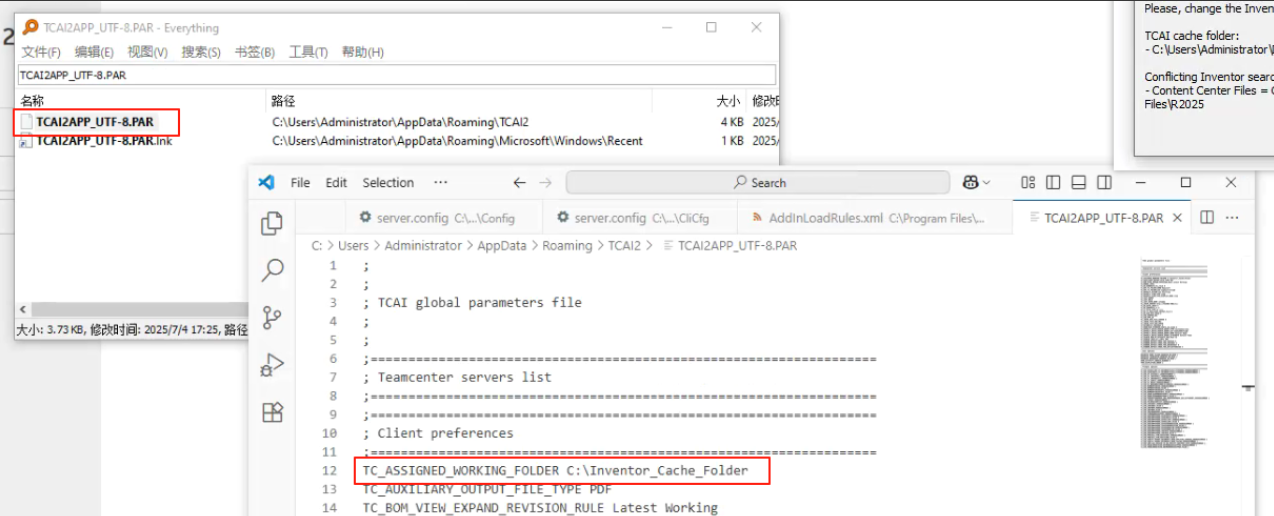Select the TCAI2APP_UTF-8.PAR editor tab
The image size is (1274, 516).
[x=1103, y=217]
